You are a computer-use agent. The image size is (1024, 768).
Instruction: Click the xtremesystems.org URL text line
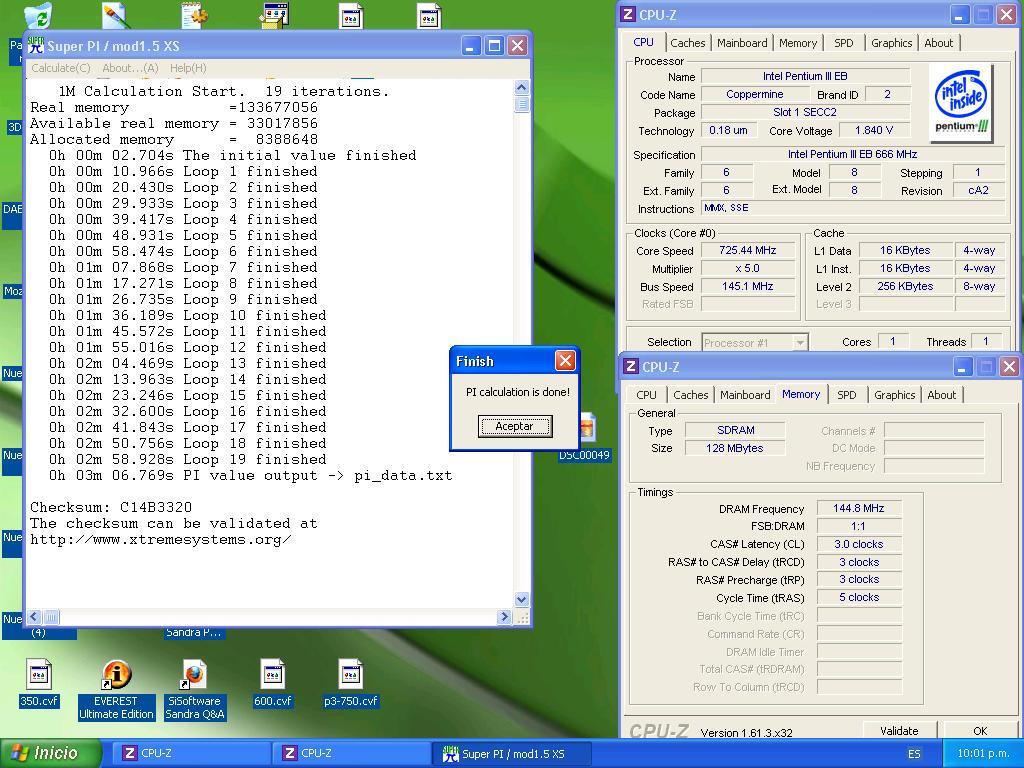[x=161, y=540]
